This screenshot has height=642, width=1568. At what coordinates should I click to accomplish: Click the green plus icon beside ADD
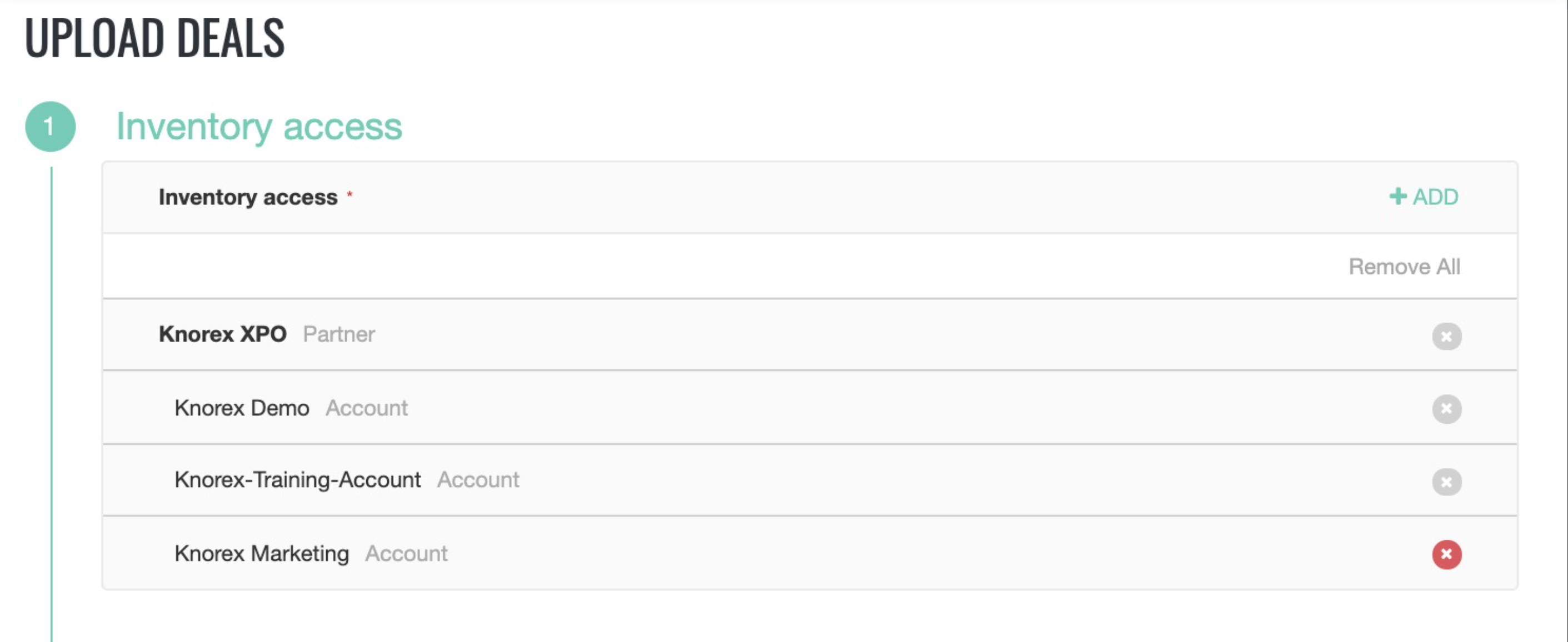(x=1397, y=197)
